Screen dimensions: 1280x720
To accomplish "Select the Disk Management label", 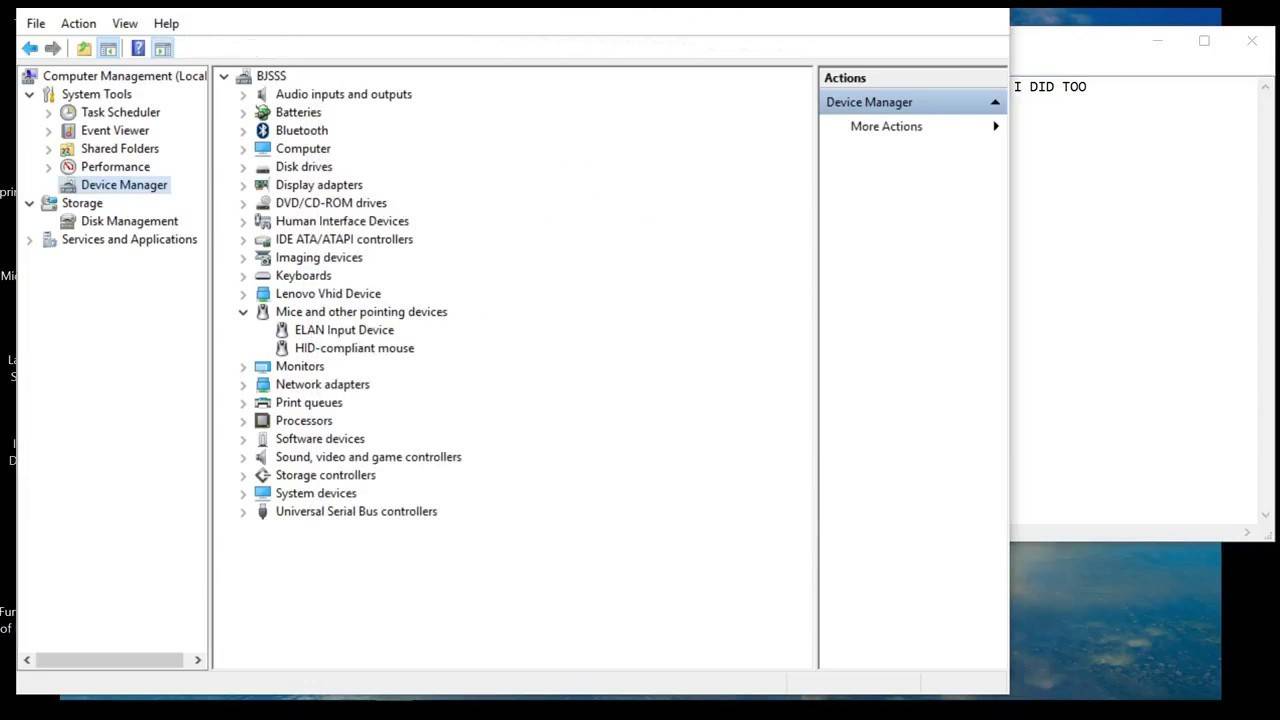I will click(x=129, y=221).
